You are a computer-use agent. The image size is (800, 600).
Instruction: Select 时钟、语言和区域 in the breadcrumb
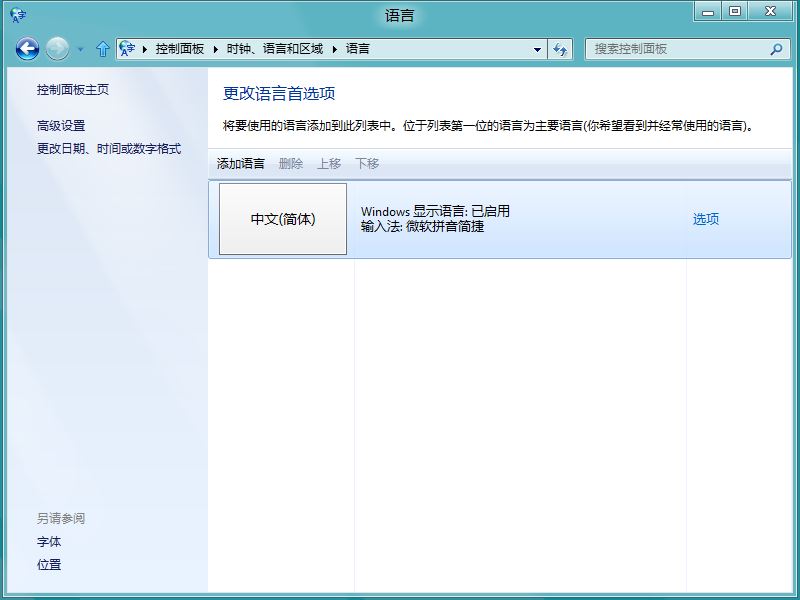(x=274, y=49)
